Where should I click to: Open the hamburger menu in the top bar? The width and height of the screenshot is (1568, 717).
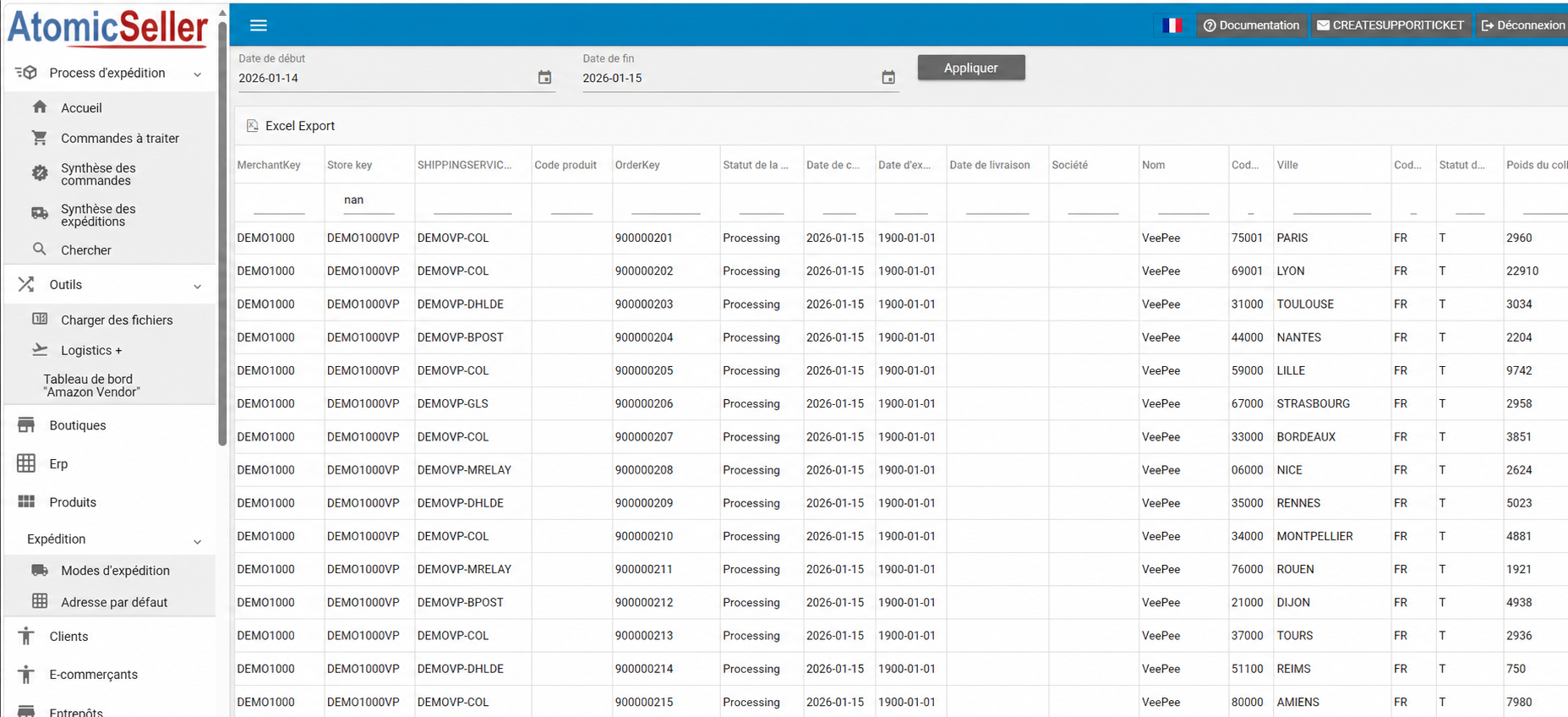tap(259, 25)
